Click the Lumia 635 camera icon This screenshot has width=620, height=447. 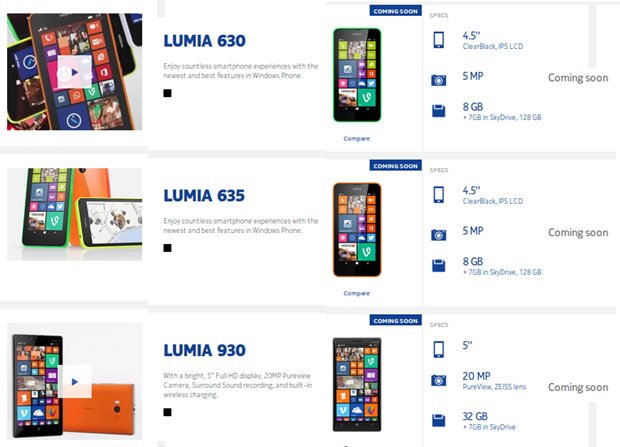(439, 235)
